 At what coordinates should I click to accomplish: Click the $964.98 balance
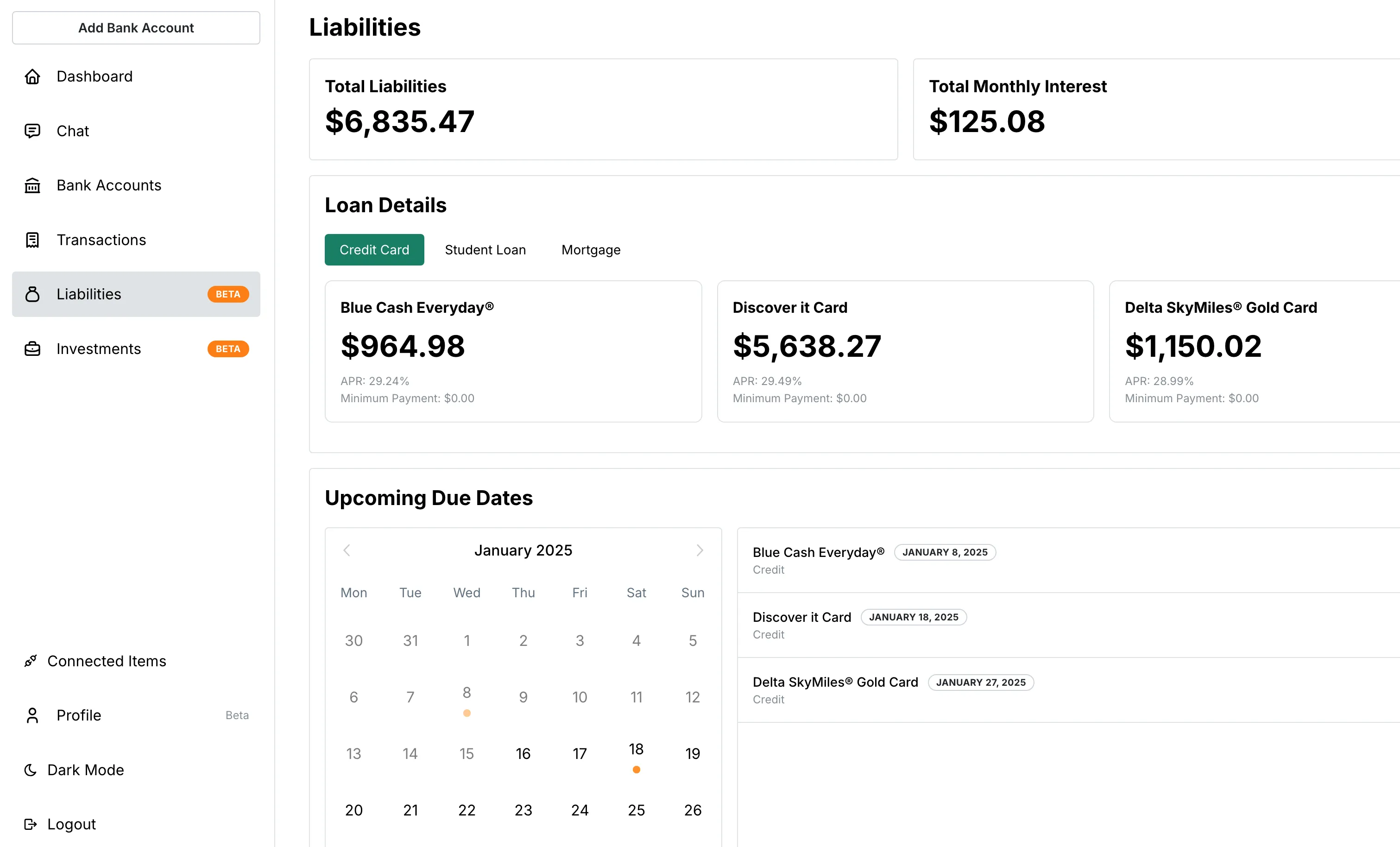pos(402,346)
